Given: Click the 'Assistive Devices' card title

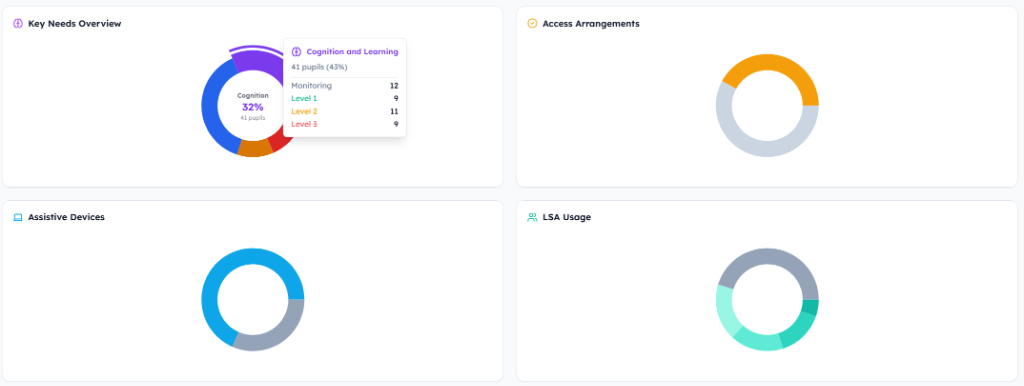Looking at the screenshot, I should tap(66, 217).
